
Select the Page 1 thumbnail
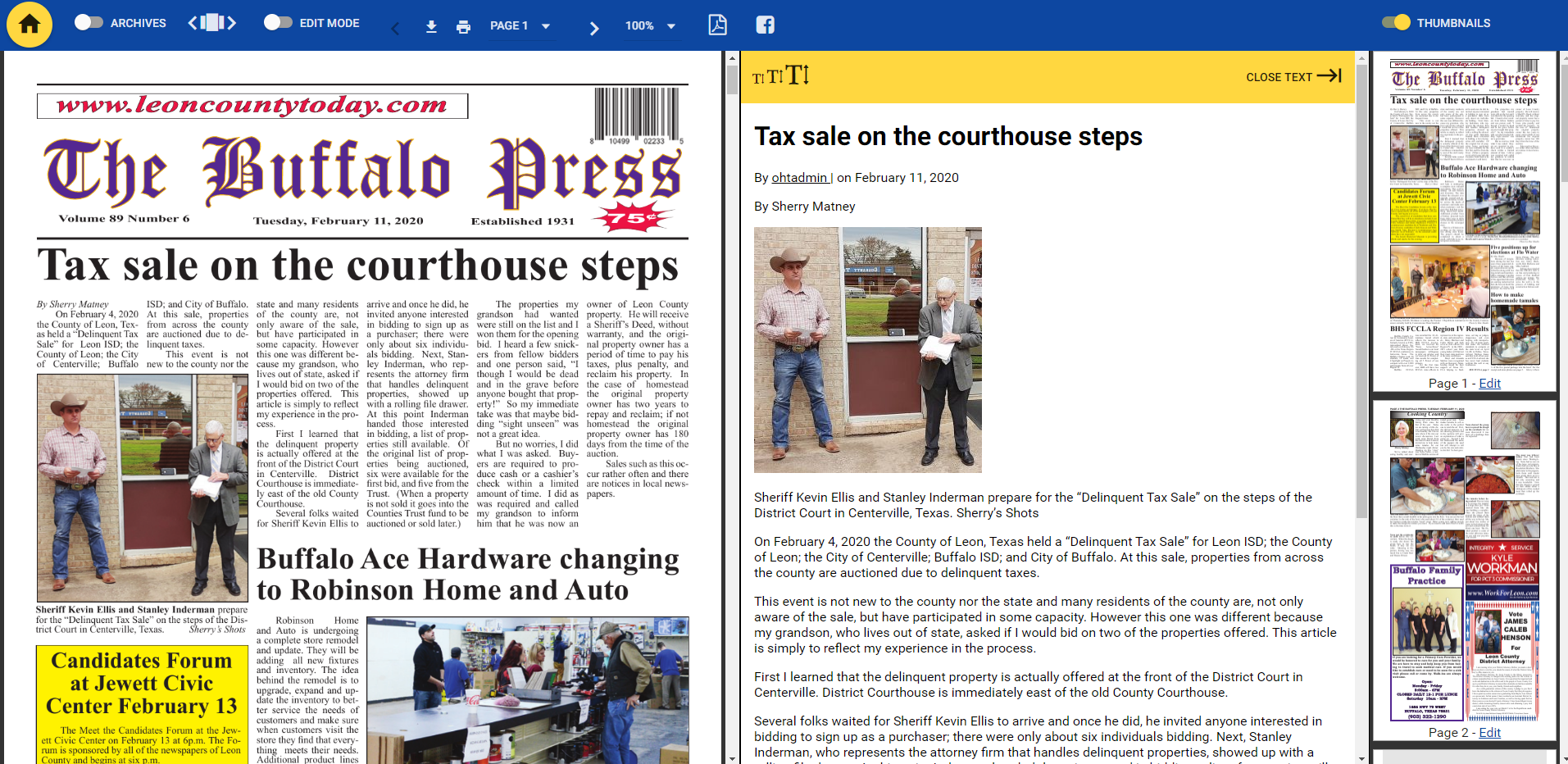(x=1464, y=216)
